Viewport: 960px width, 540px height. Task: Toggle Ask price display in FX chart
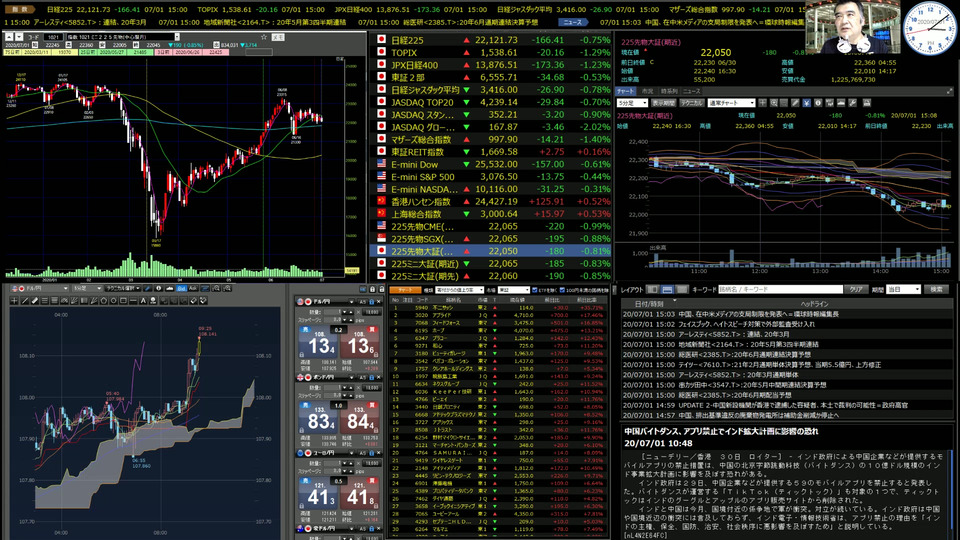point(193,288)
